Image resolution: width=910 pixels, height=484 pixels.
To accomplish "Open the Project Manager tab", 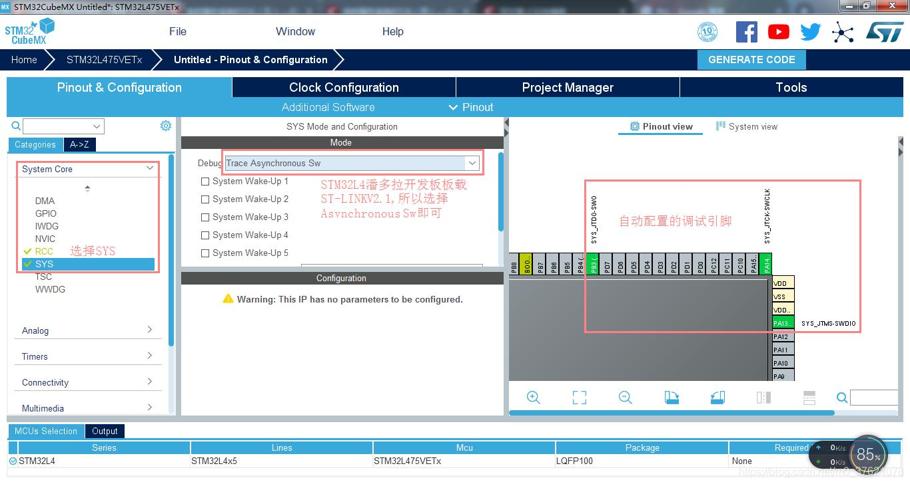I will (568, 88).
